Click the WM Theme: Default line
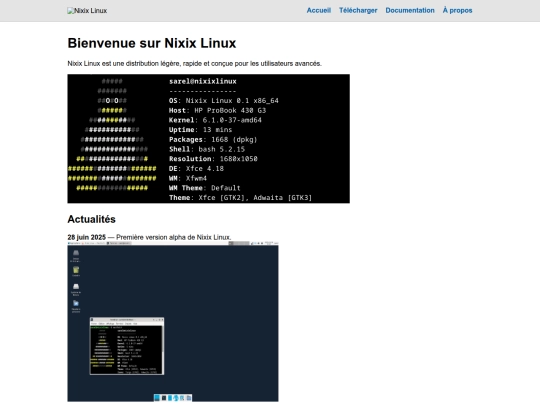 click(205, 188)
